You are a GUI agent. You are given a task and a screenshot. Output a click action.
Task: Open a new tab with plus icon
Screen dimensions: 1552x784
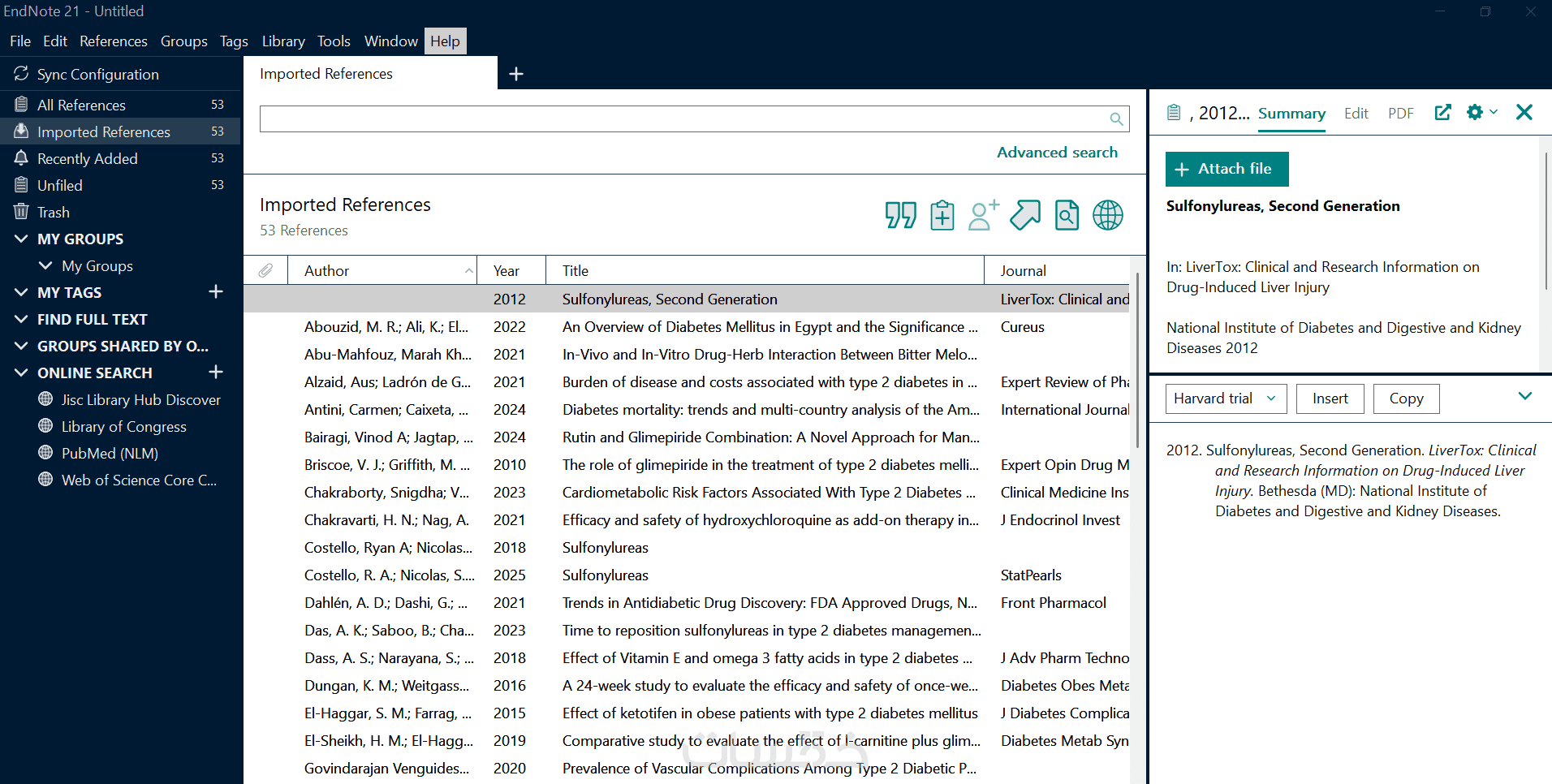[x=516, y=74]
